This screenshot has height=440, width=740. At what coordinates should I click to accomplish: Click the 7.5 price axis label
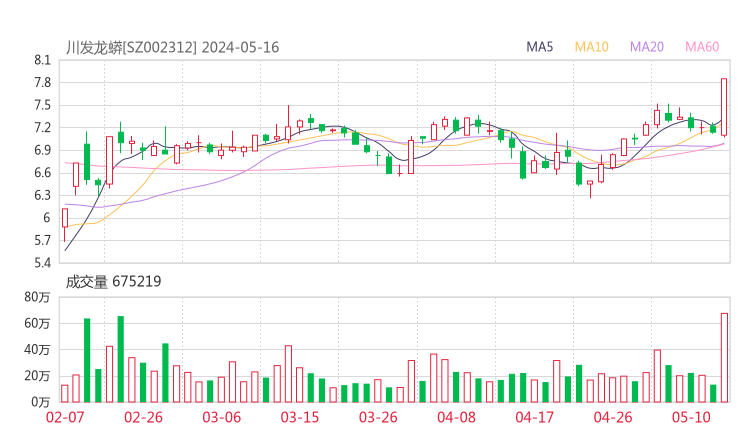[x=42, y=105]
